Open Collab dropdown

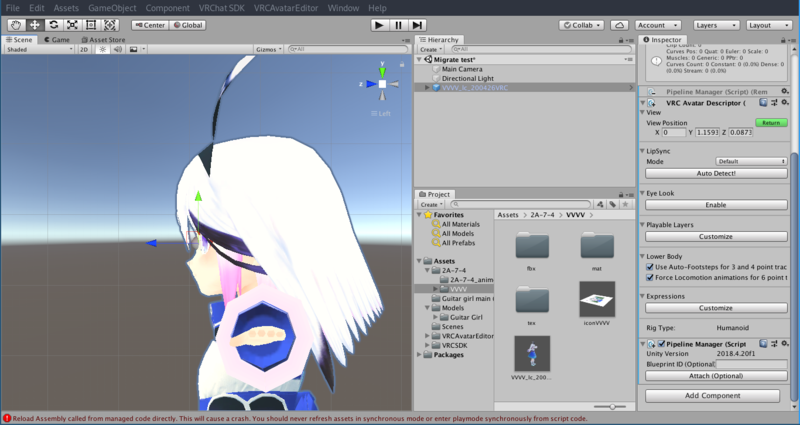click(582, 25)
